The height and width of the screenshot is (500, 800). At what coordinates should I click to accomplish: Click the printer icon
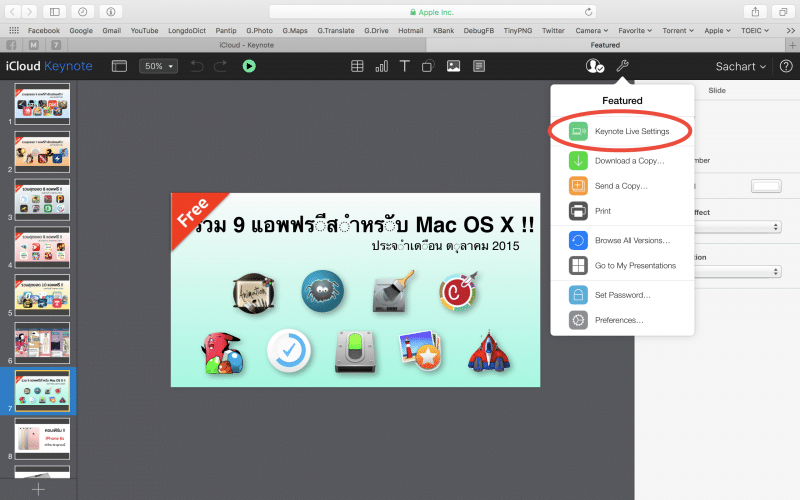pyautogui.click(x=578, y=211)
